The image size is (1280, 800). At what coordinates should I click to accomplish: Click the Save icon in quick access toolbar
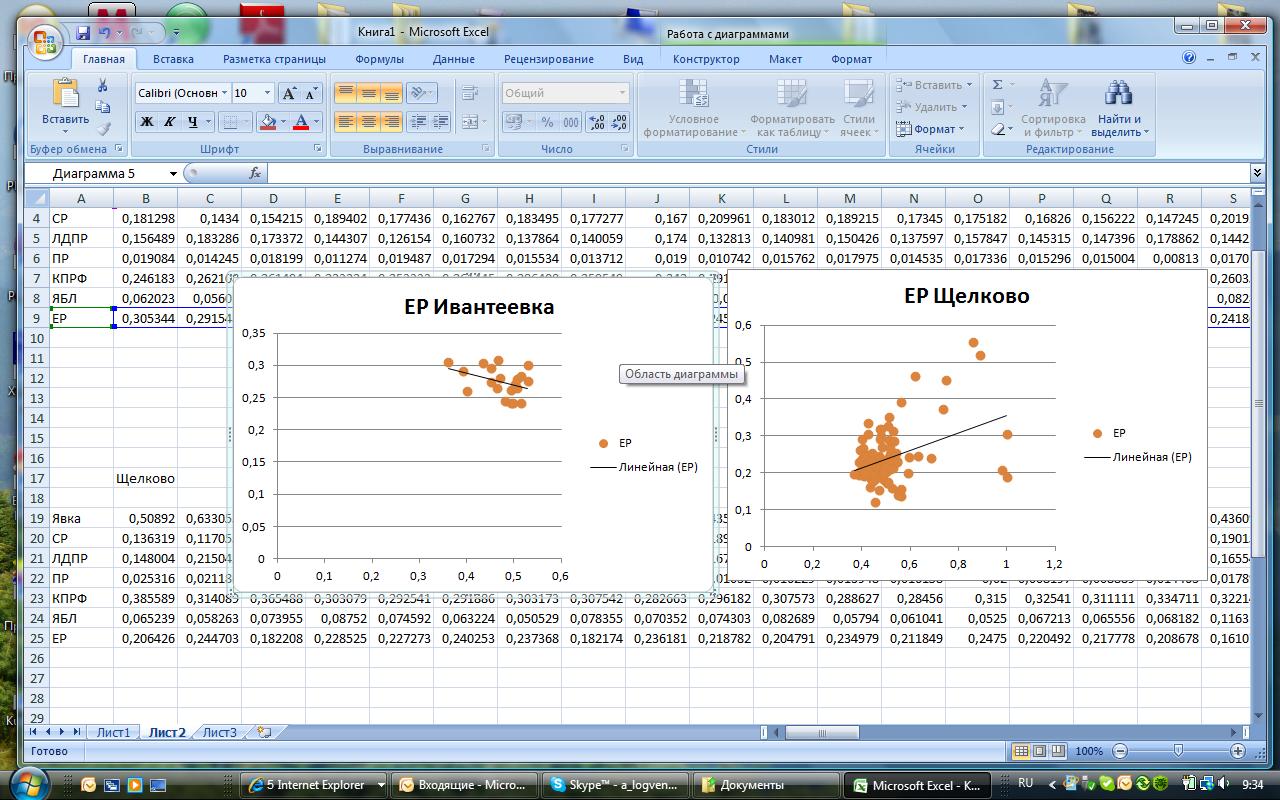84,32
